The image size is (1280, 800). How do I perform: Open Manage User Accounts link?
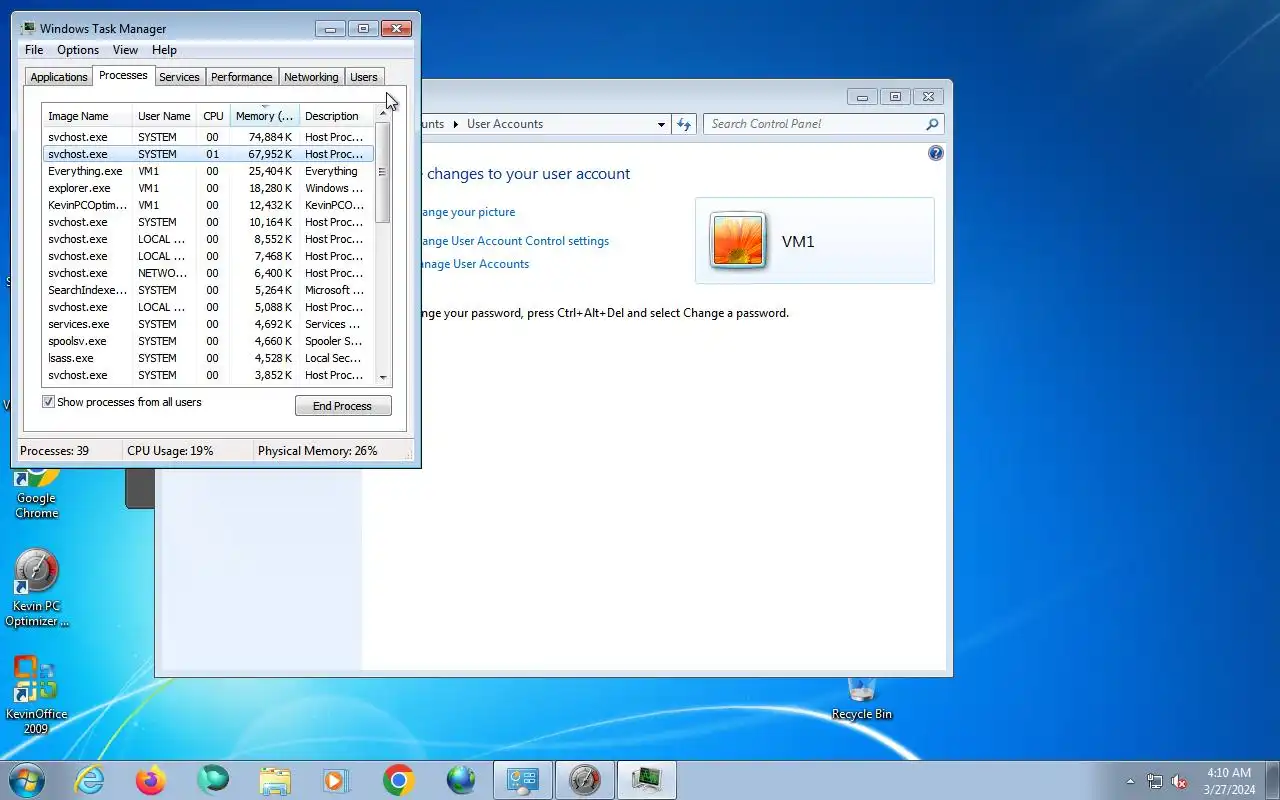pos(472,264)
